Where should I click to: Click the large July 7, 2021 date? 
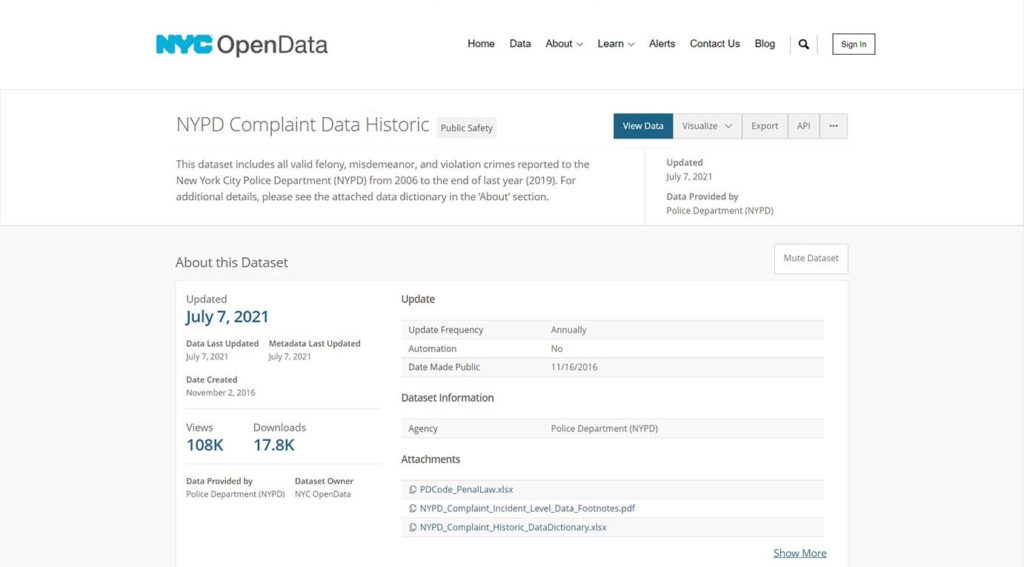(x=227, y=317)
